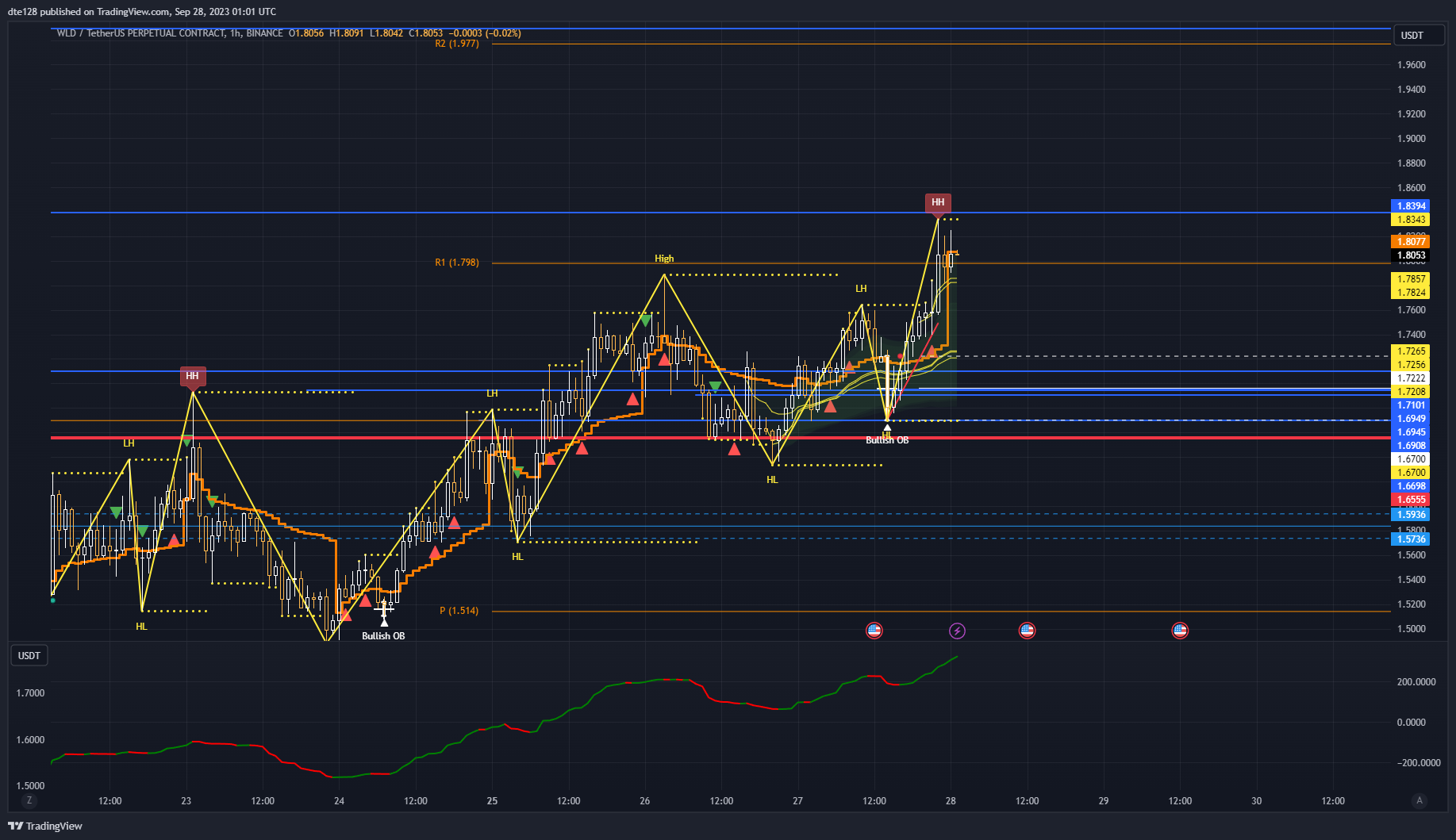Select the 1.7222 white price label

[x=1411, y=378]
